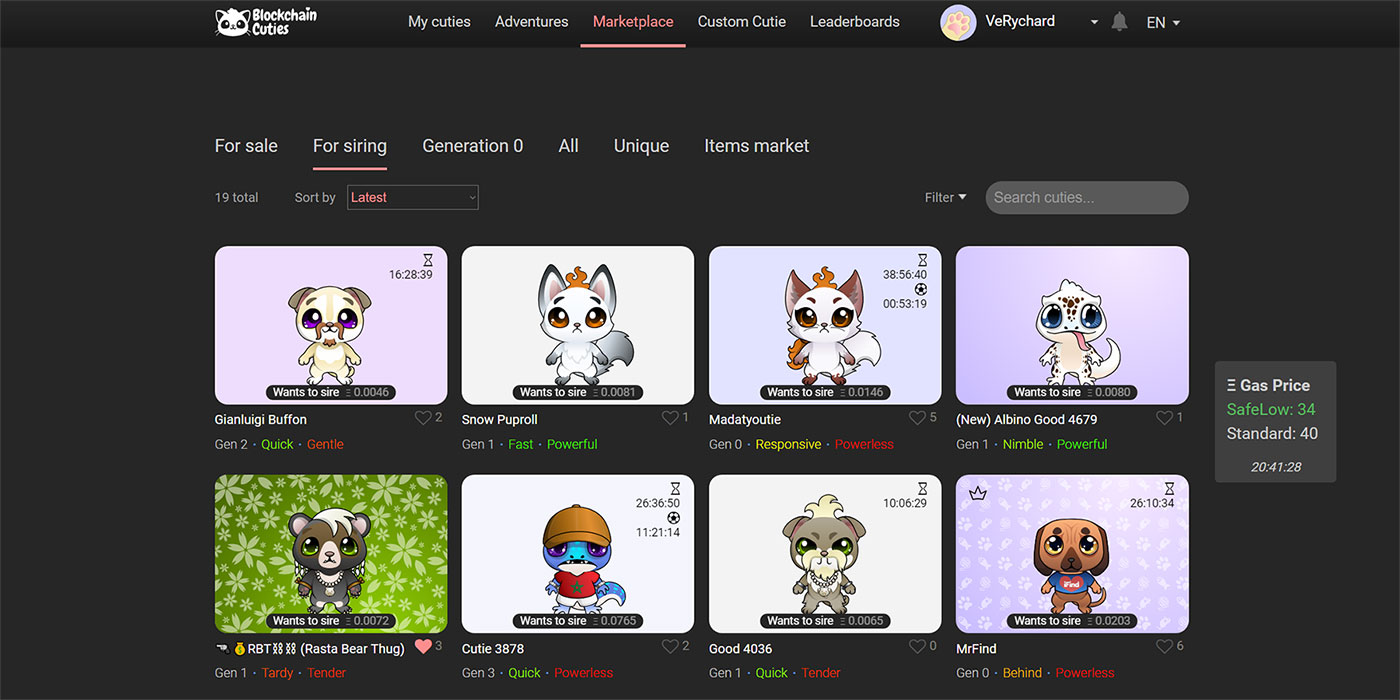Screen dimensions: 1400x700
Task: Click the Search cuties input field
Action: point(1086,197)
